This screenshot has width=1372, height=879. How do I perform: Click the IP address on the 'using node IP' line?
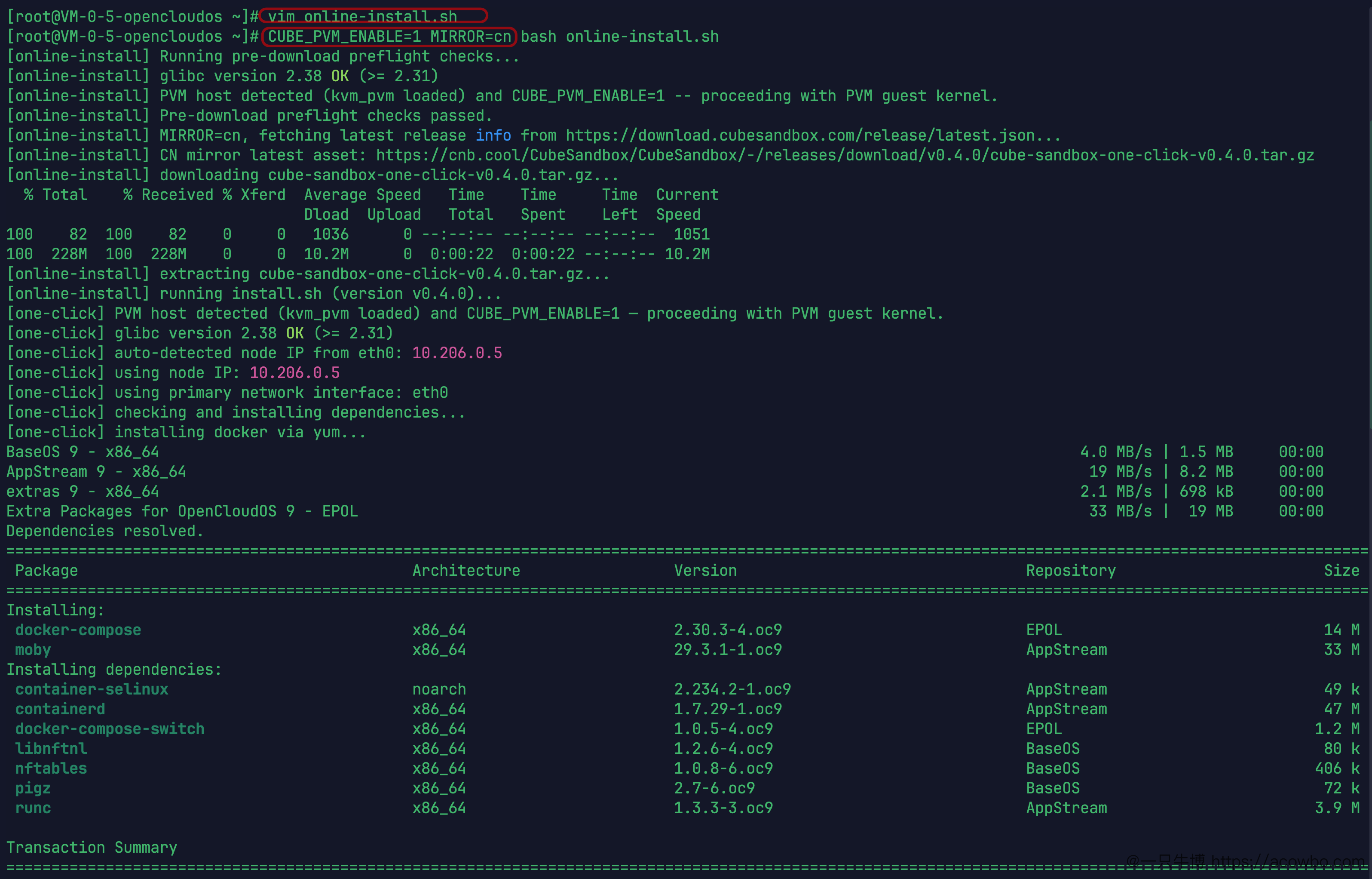(294, 373)
